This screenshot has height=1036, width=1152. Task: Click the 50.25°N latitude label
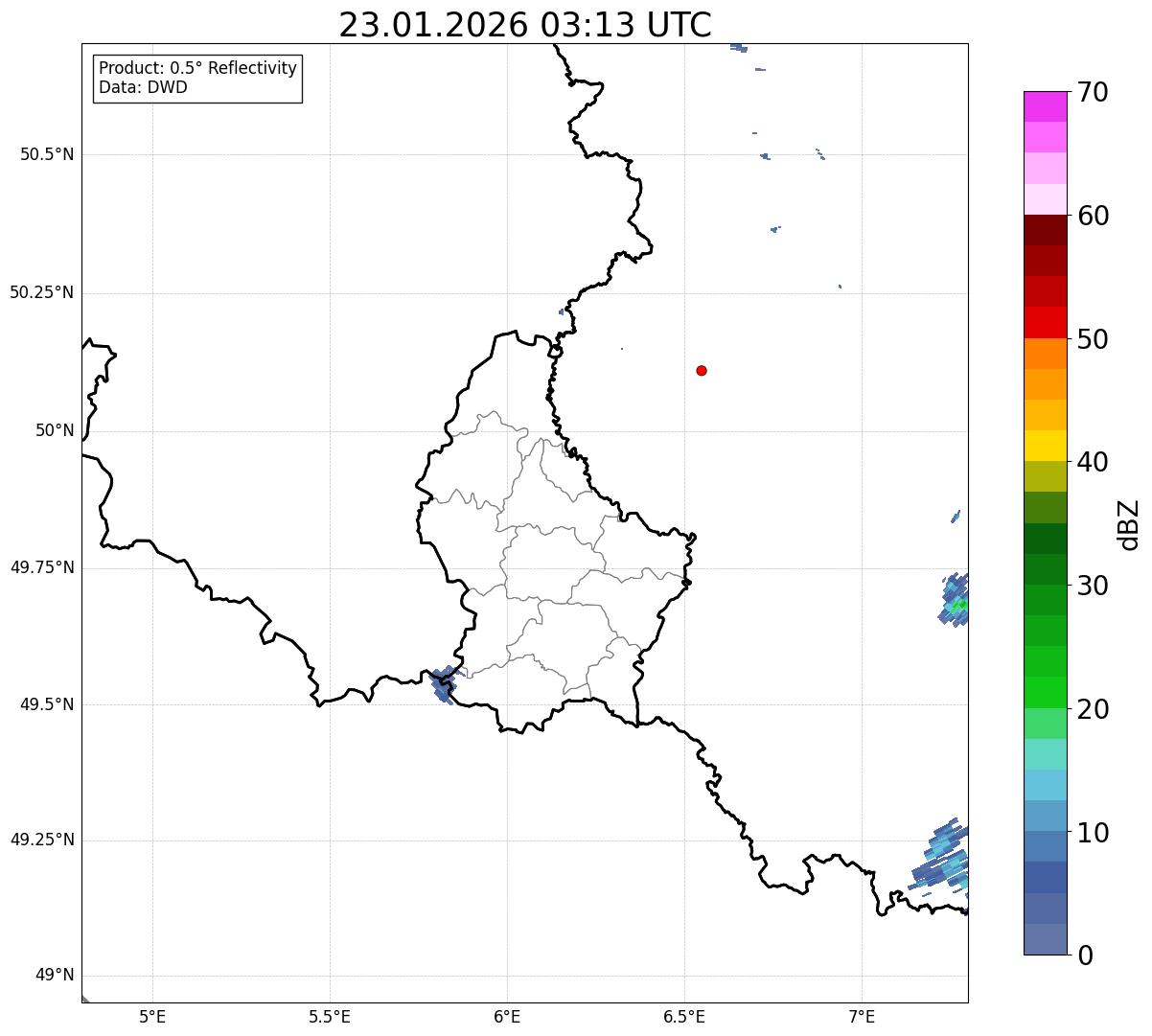coord(42,292)
